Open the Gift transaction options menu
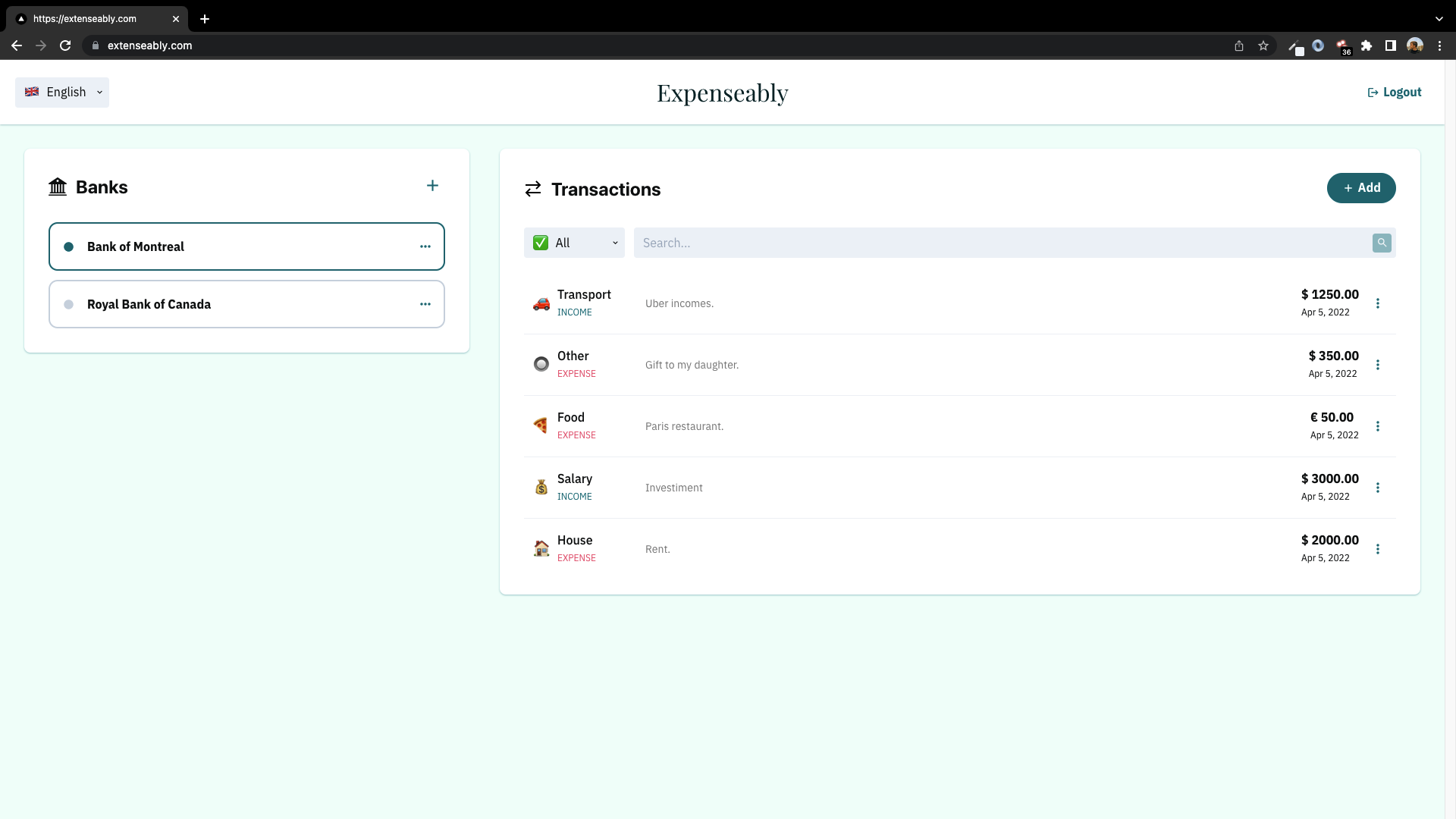Viewport: 1456px width, 819px height. [x=1378, y=365]
